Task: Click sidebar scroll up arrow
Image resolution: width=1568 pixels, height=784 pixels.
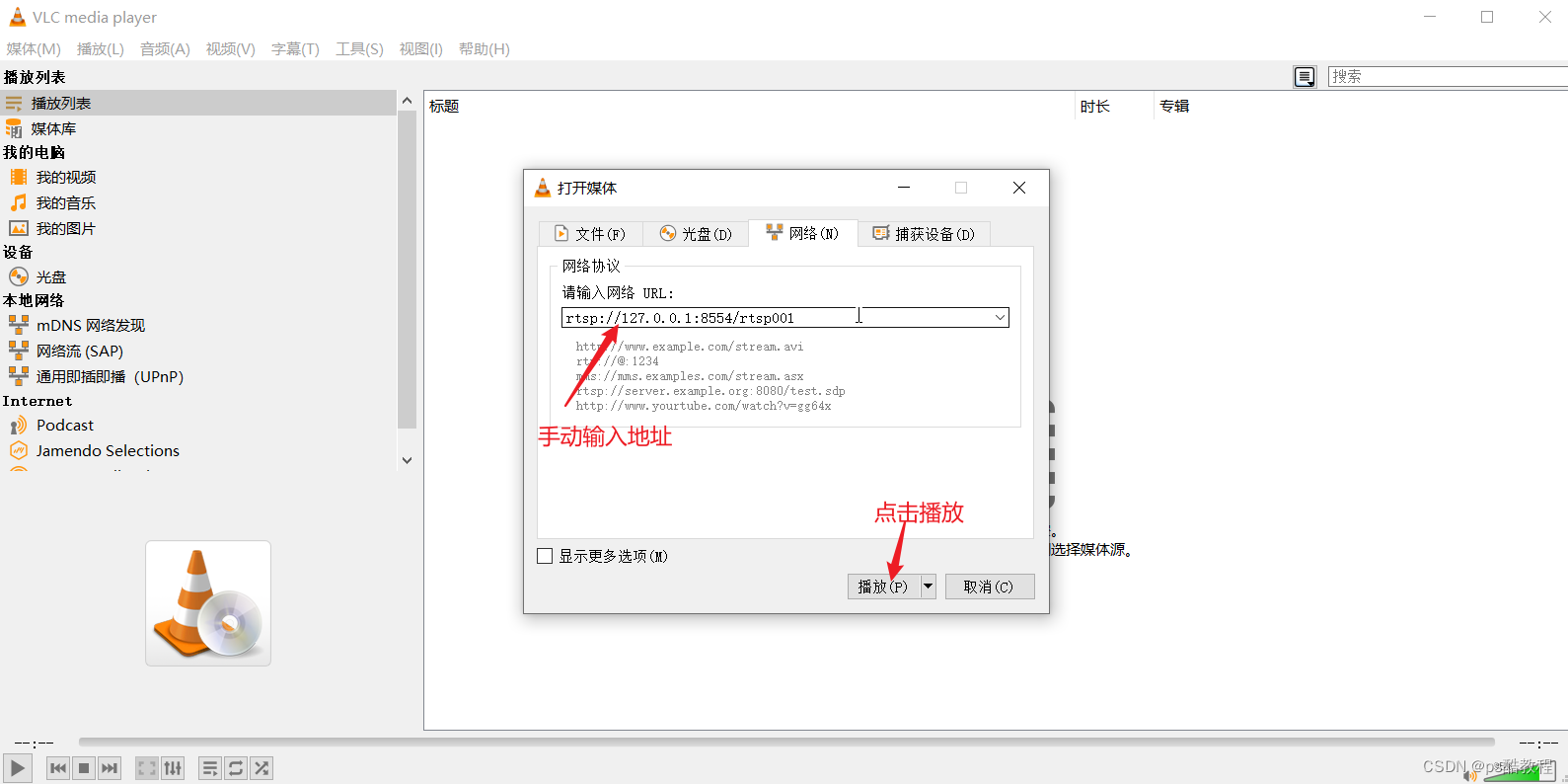Action: coord(407,101)
